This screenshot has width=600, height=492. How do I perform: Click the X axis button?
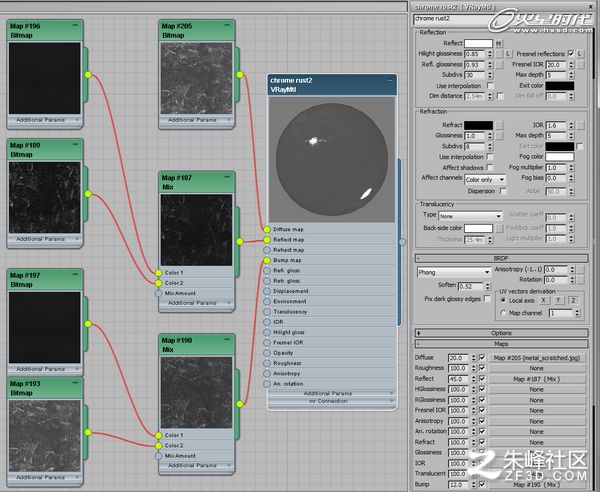[x=544, y=301]
